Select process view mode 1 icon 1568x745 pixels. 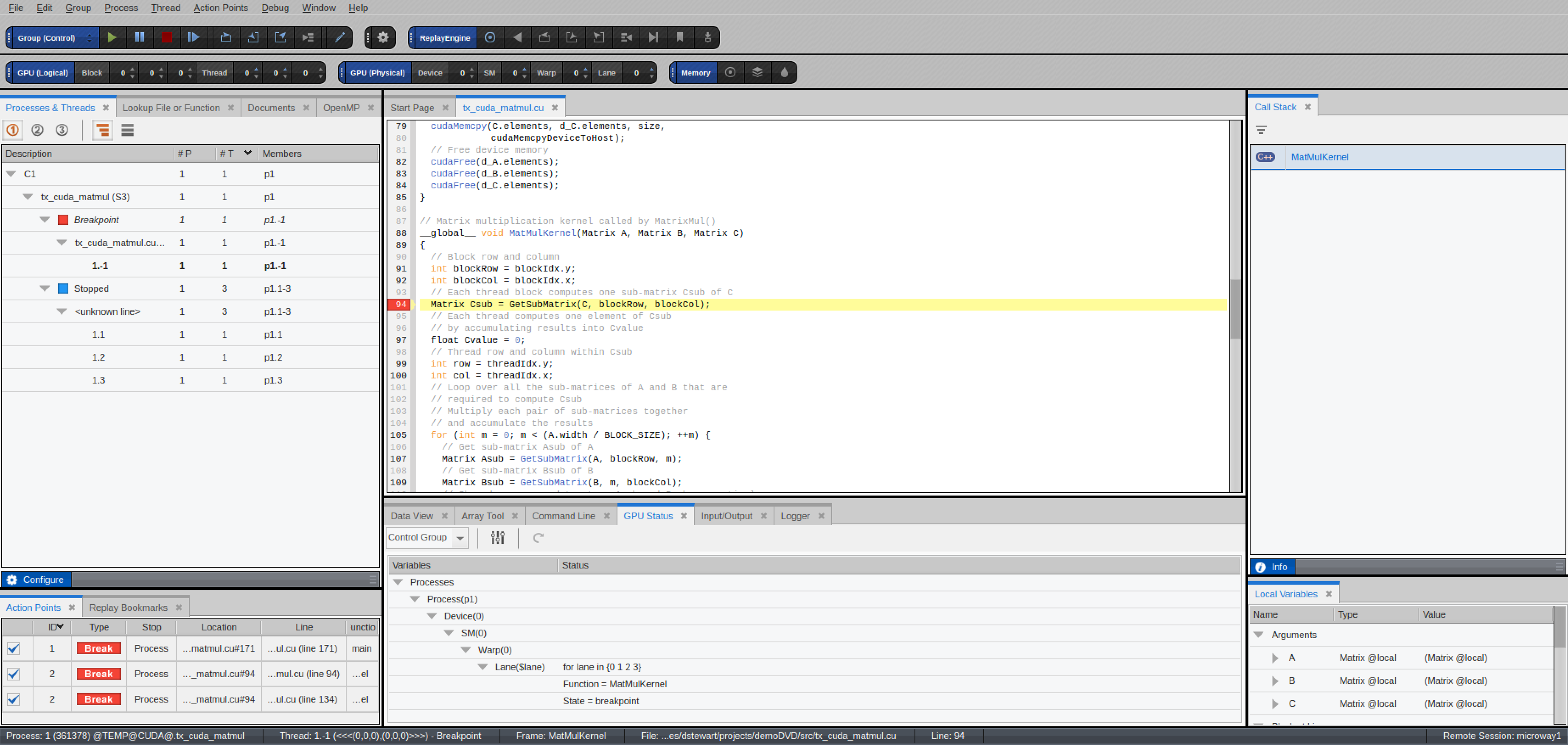point(13,130)
